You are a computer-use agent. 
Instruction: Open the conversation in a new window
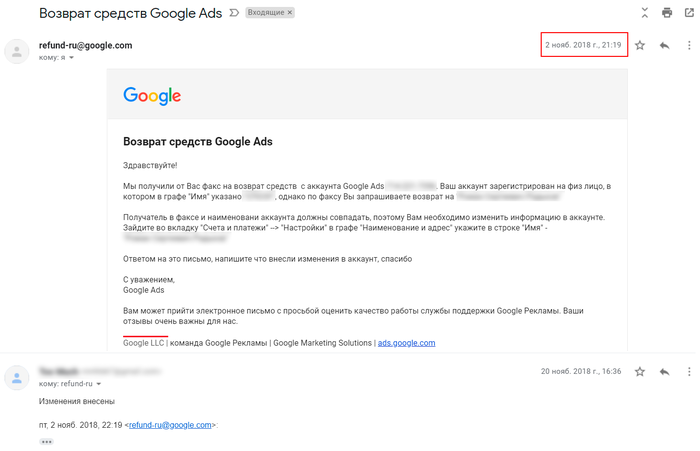tap(689, 13)
